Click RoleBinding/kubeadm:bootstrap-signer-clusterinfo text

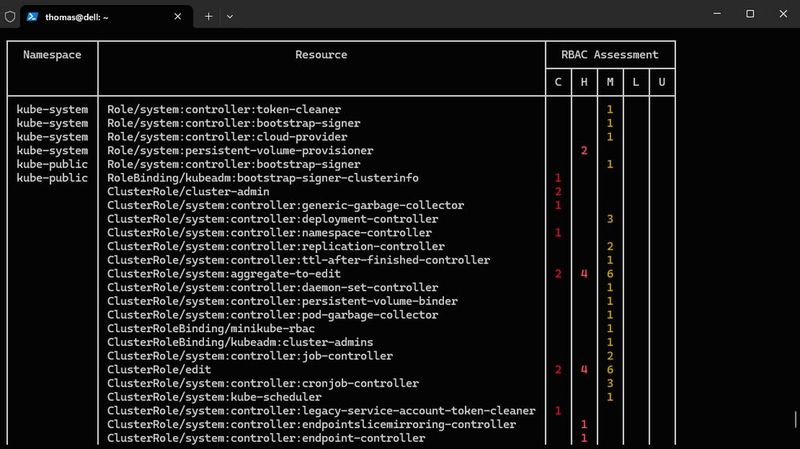coord(263,178)
